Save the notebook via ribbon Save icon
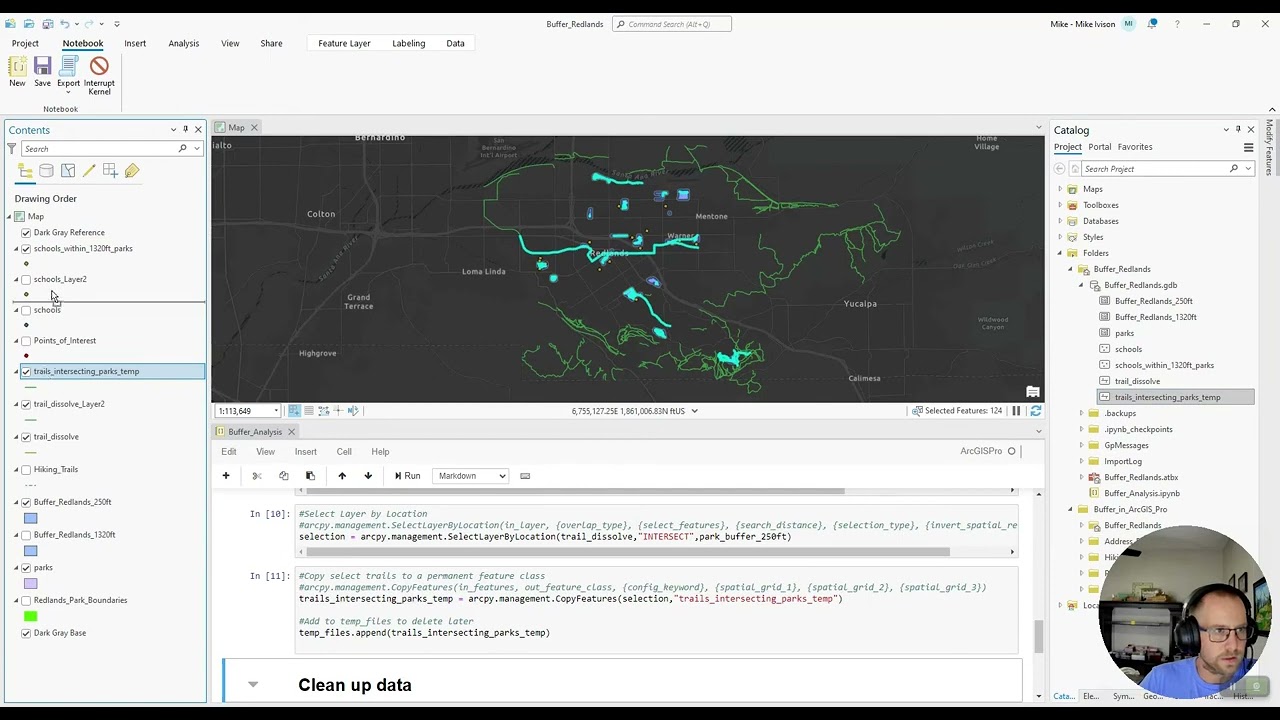Screen dimensions: 1280x720 [42, 71]
